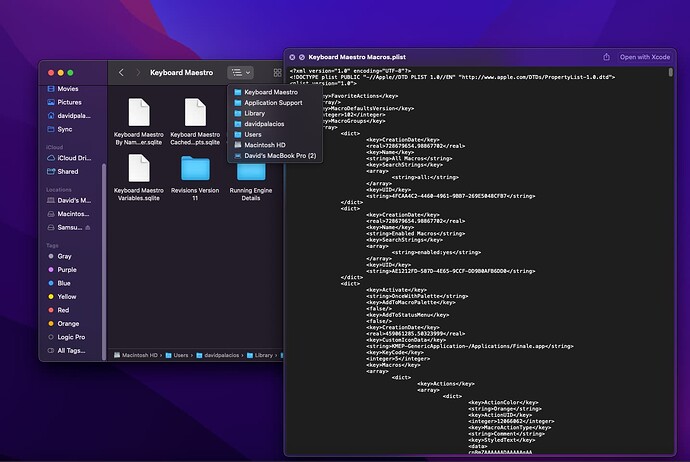
Task: Click the Orange string line in plist
Action: coord(505,409)
